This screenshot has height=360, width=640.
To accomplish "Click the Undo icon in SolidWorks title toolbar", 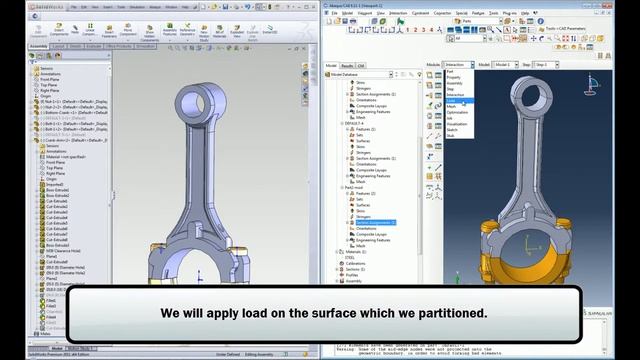I will point(247,7).
